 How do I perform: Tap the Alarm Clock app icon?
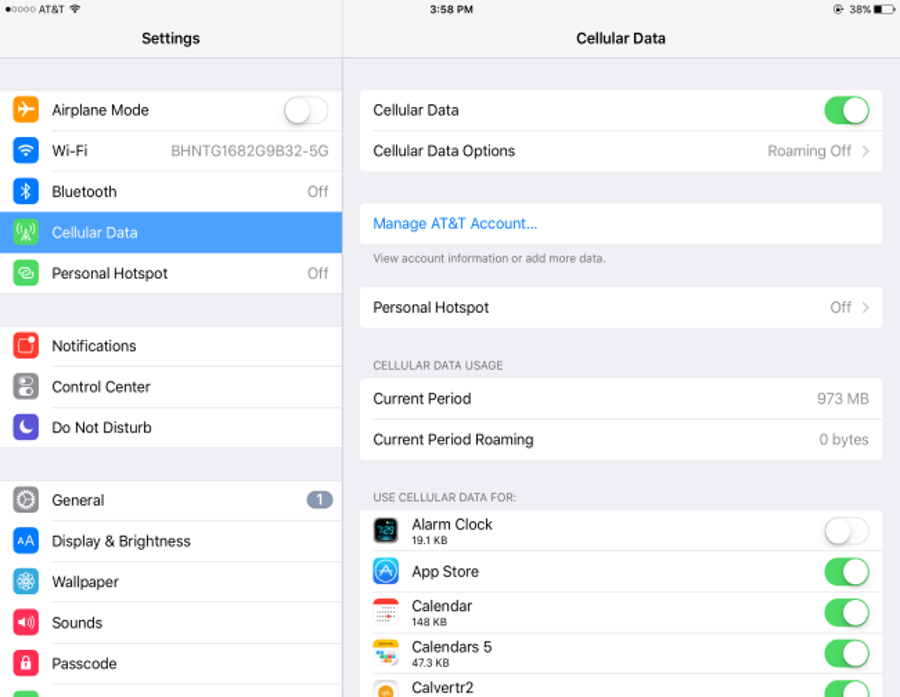pos(386,531)
